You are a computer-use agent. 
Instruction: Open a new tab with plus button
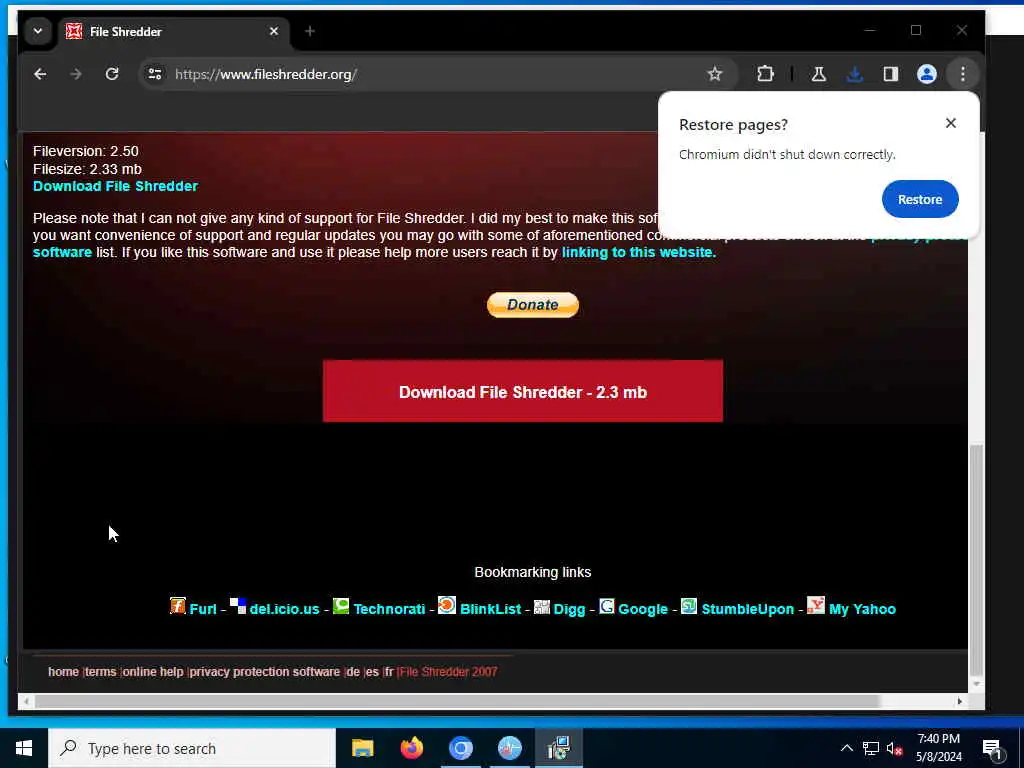pyautogui.click(x=310, y=31)
